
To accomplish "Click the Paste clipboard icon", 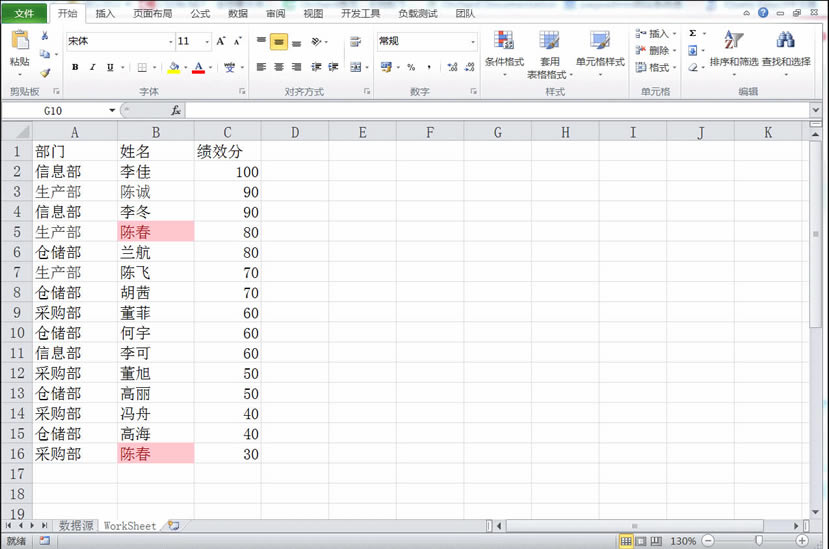I will click(x=20, y=40).
